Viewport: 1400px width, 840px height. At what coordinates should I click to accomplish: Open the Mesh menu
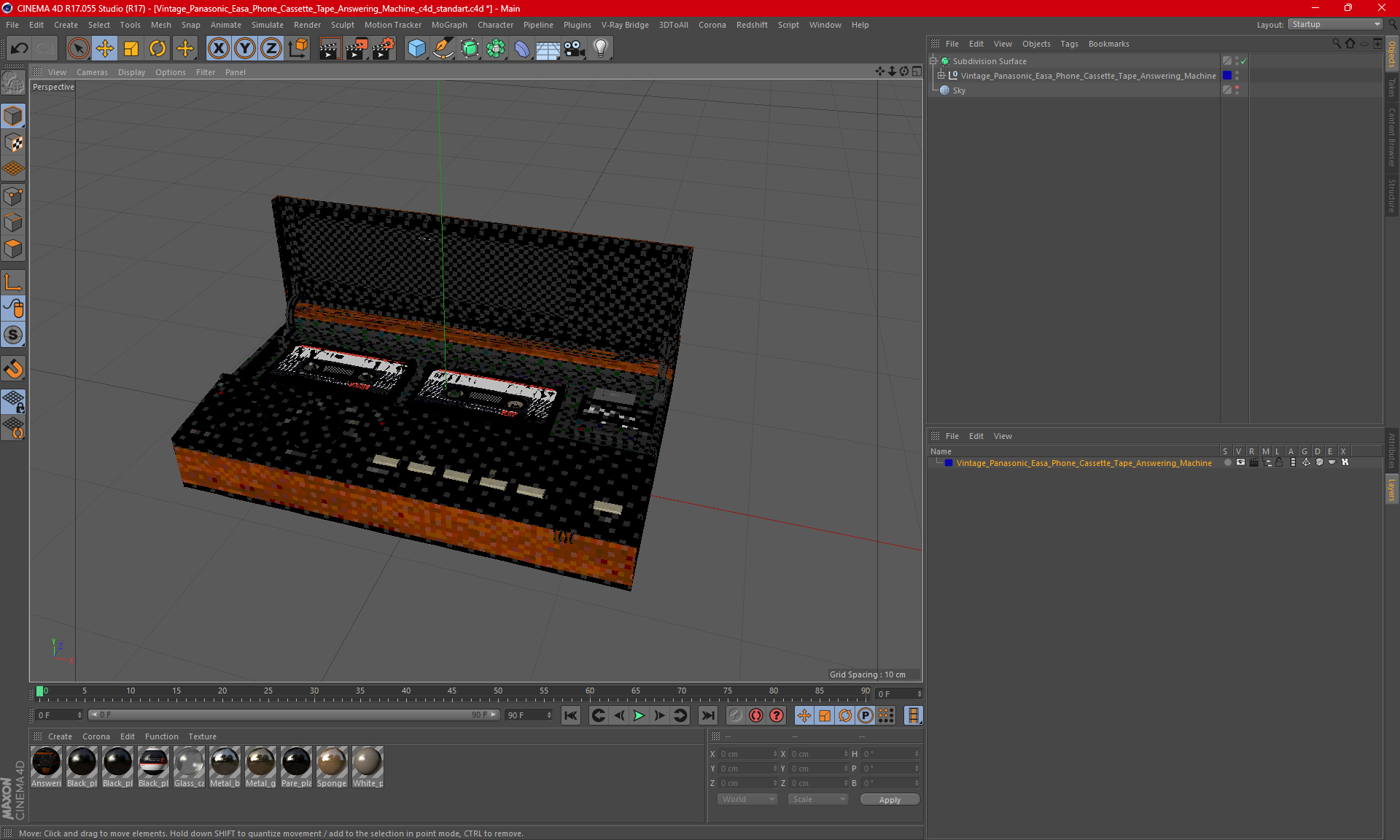[x=160, y=25]
